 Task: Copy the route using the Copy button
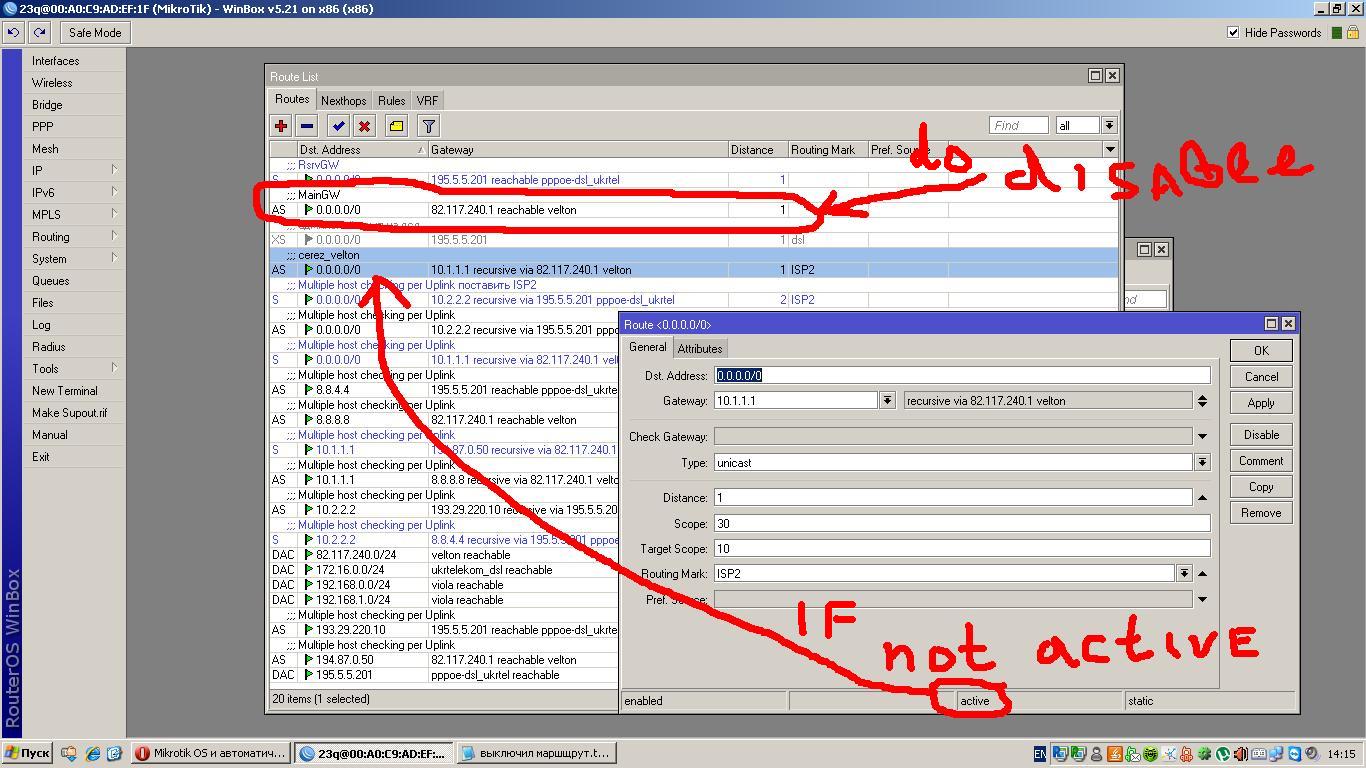click(x=1261, y=487)
